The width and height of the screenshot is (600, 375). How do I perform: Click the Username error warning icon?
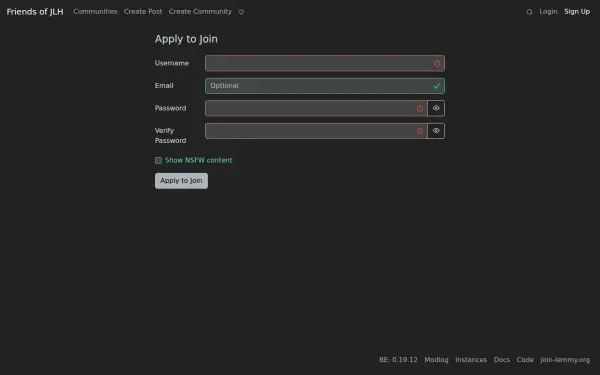437,64
